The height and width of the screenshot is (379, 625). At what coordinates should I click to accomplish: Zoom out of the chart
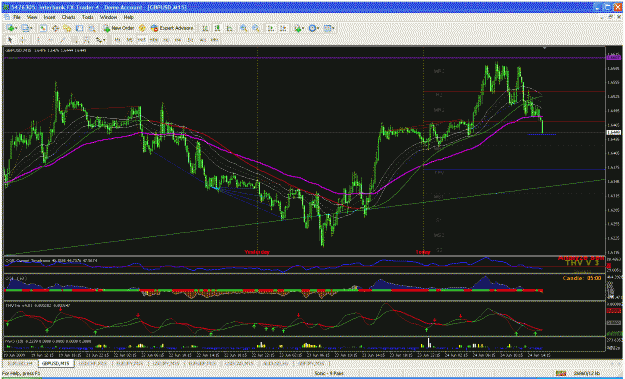point(256,28)
